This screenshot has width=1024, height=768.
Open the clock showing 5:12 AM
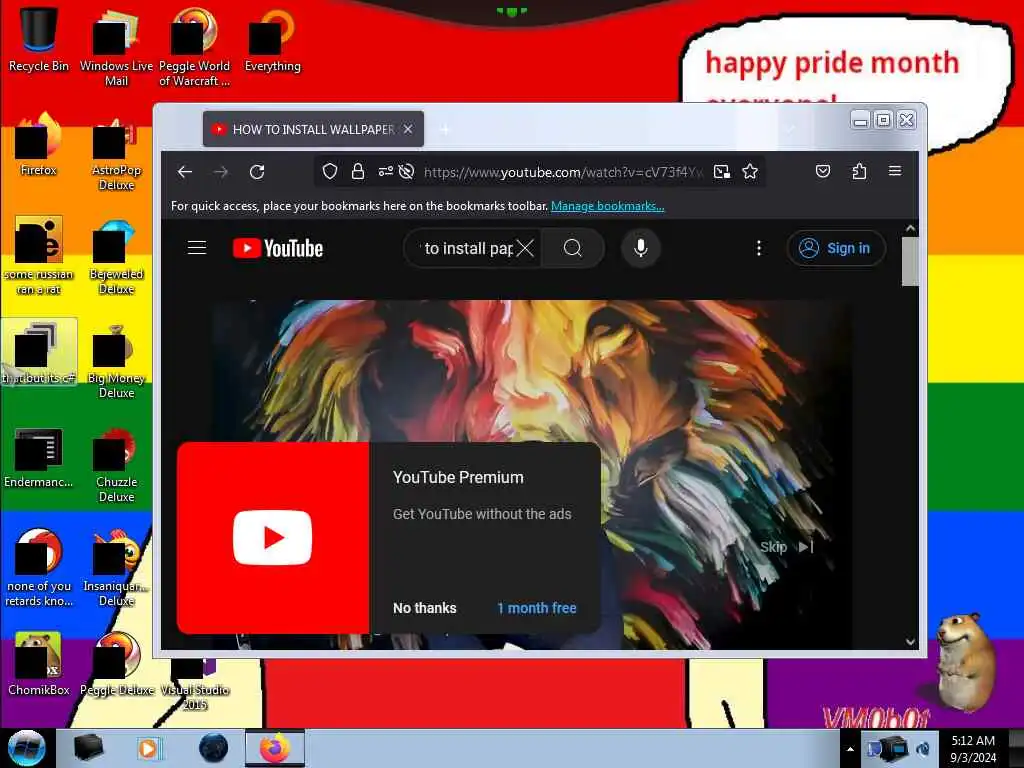point(973,748)
